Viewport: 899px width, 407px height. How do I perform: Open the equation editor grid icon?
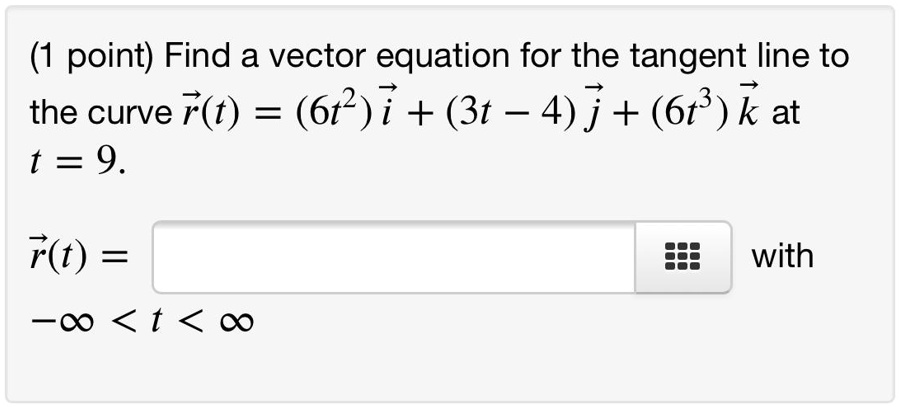682,257
